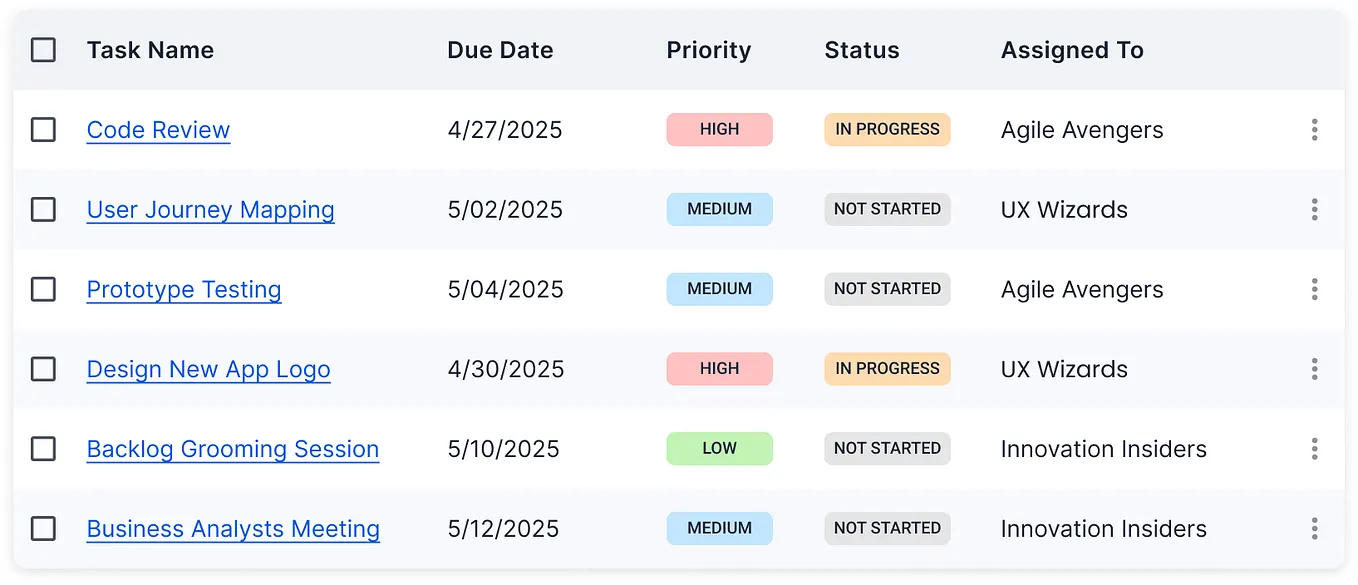1358x585 pixels.
Task: Sort by the Due Date column header
Action: coord(500,50)
